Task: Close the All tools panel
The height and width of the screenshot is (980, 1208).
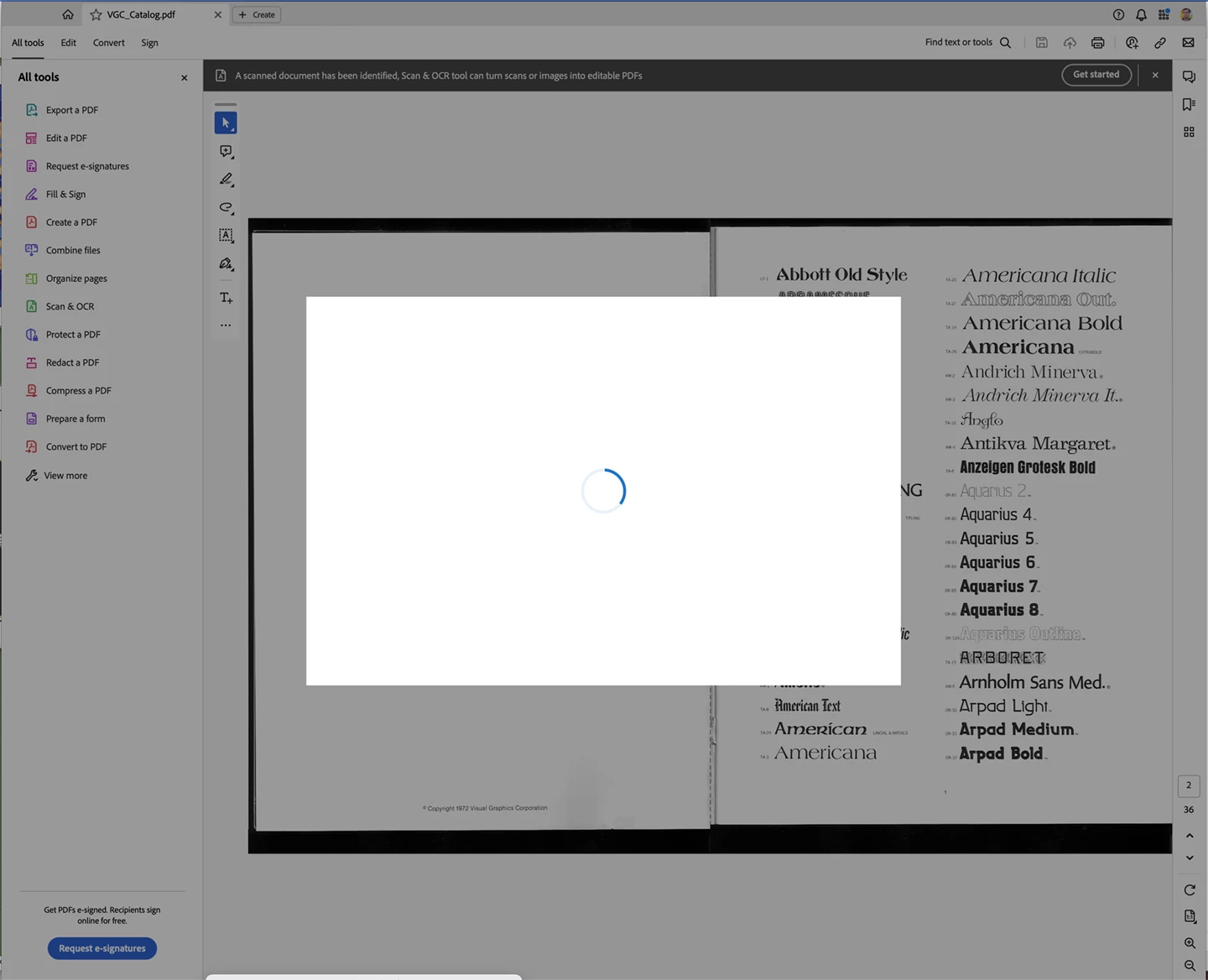Action: coord(184,78)
